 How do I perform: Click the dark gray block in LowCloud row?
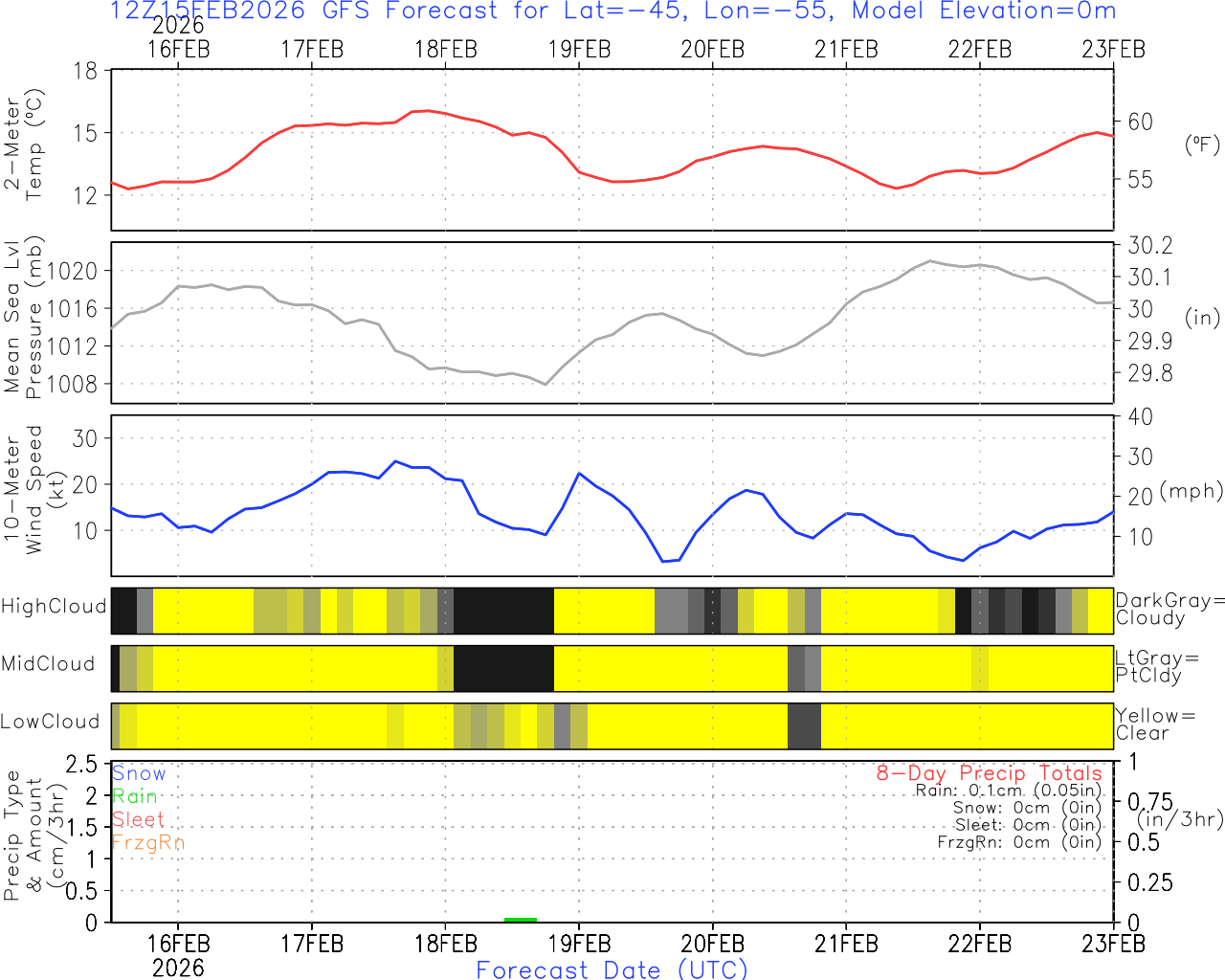pyautogui.click(x=804, y=726)
